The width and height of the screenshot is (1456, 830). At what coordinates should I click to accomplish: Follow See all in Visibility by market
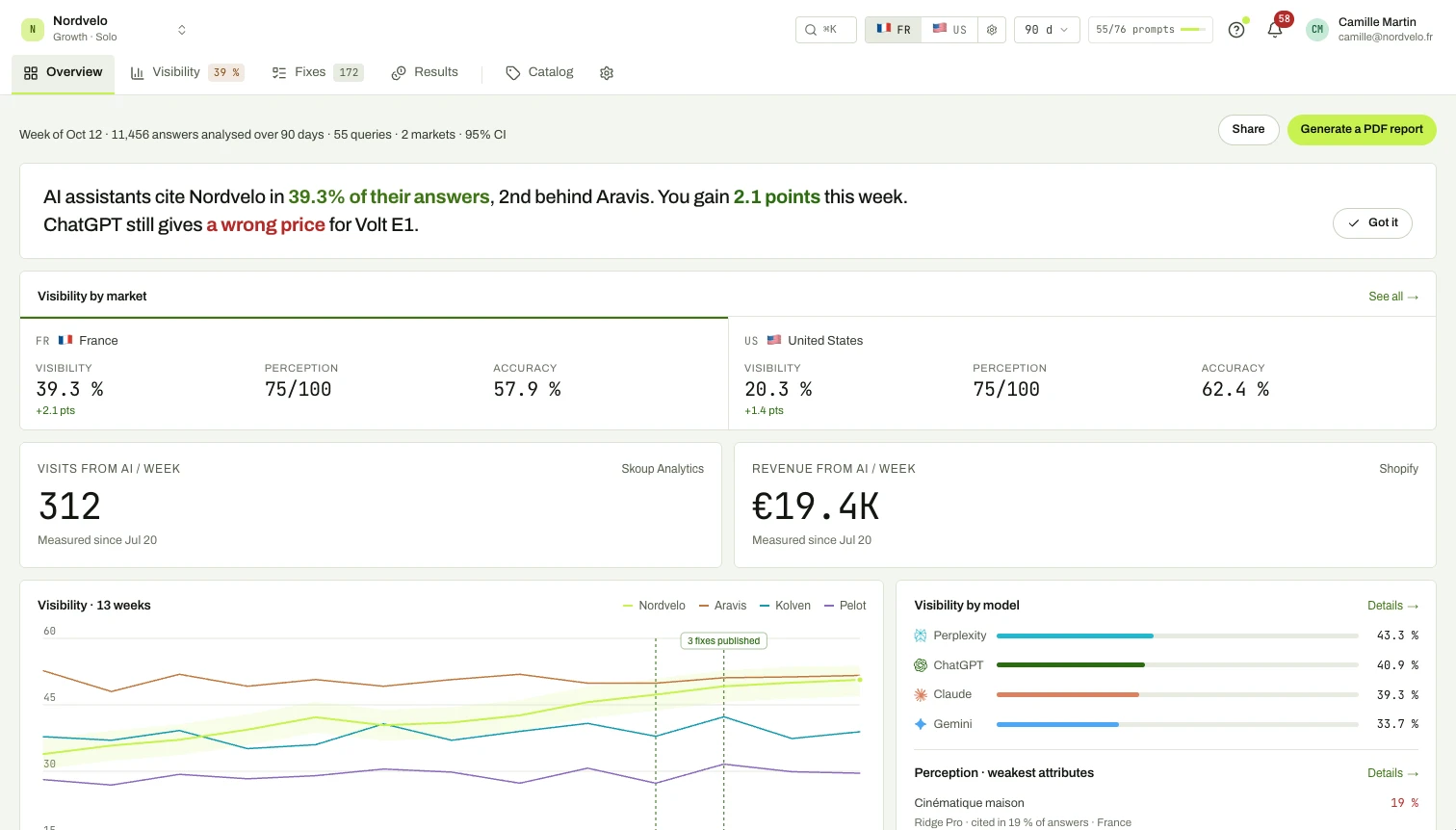1393,297
